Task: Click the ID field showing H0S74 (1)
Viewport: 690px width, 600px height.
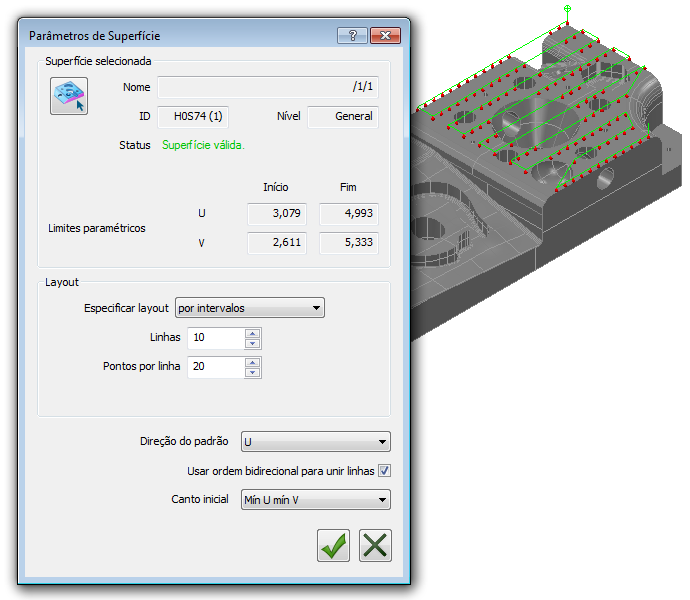Action: 193,117
